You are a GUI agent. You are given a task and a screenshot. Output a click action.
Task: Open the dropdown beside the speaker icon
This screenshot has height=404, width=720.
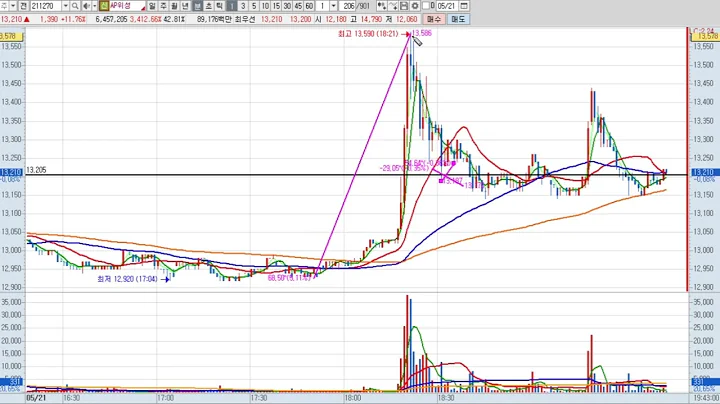click(x=95, y=6)
